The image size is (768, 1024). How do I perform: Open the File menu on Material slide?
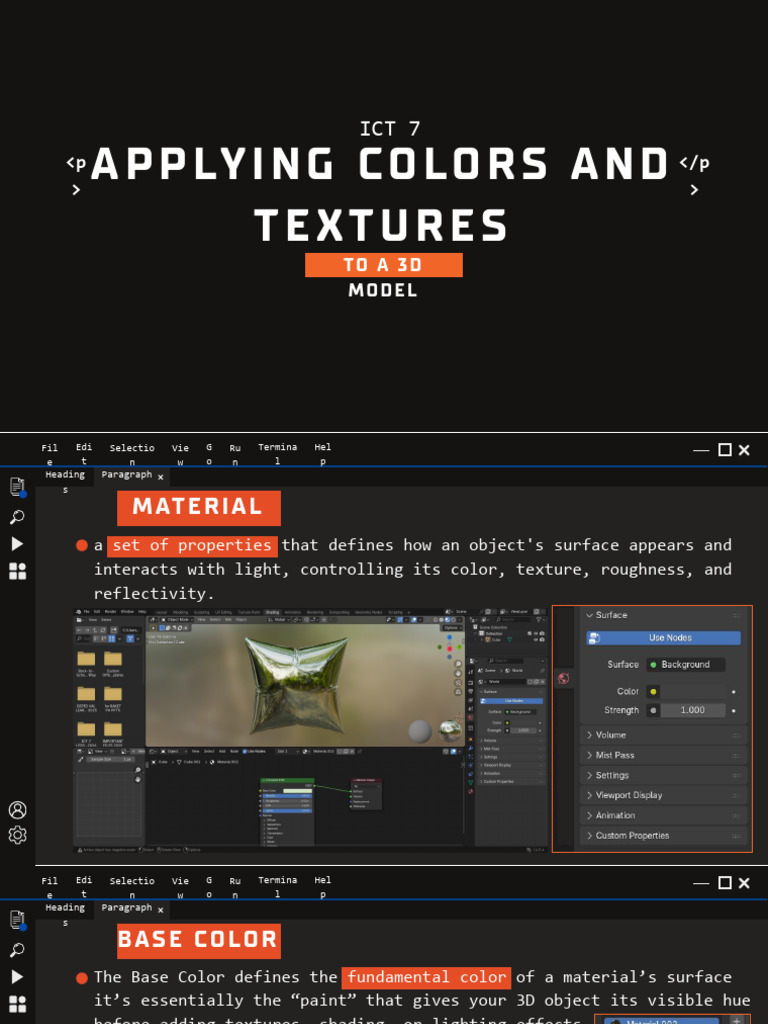click(x=50, y=454)
